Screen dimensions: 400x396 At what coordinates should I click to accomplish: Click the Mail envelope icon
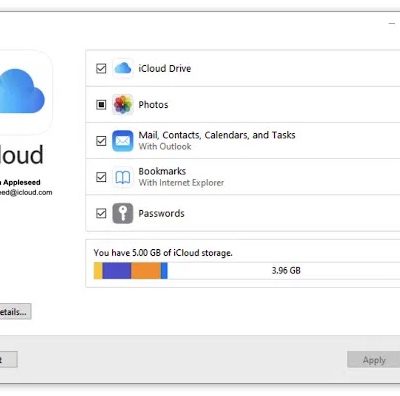(x=123, y=141)
